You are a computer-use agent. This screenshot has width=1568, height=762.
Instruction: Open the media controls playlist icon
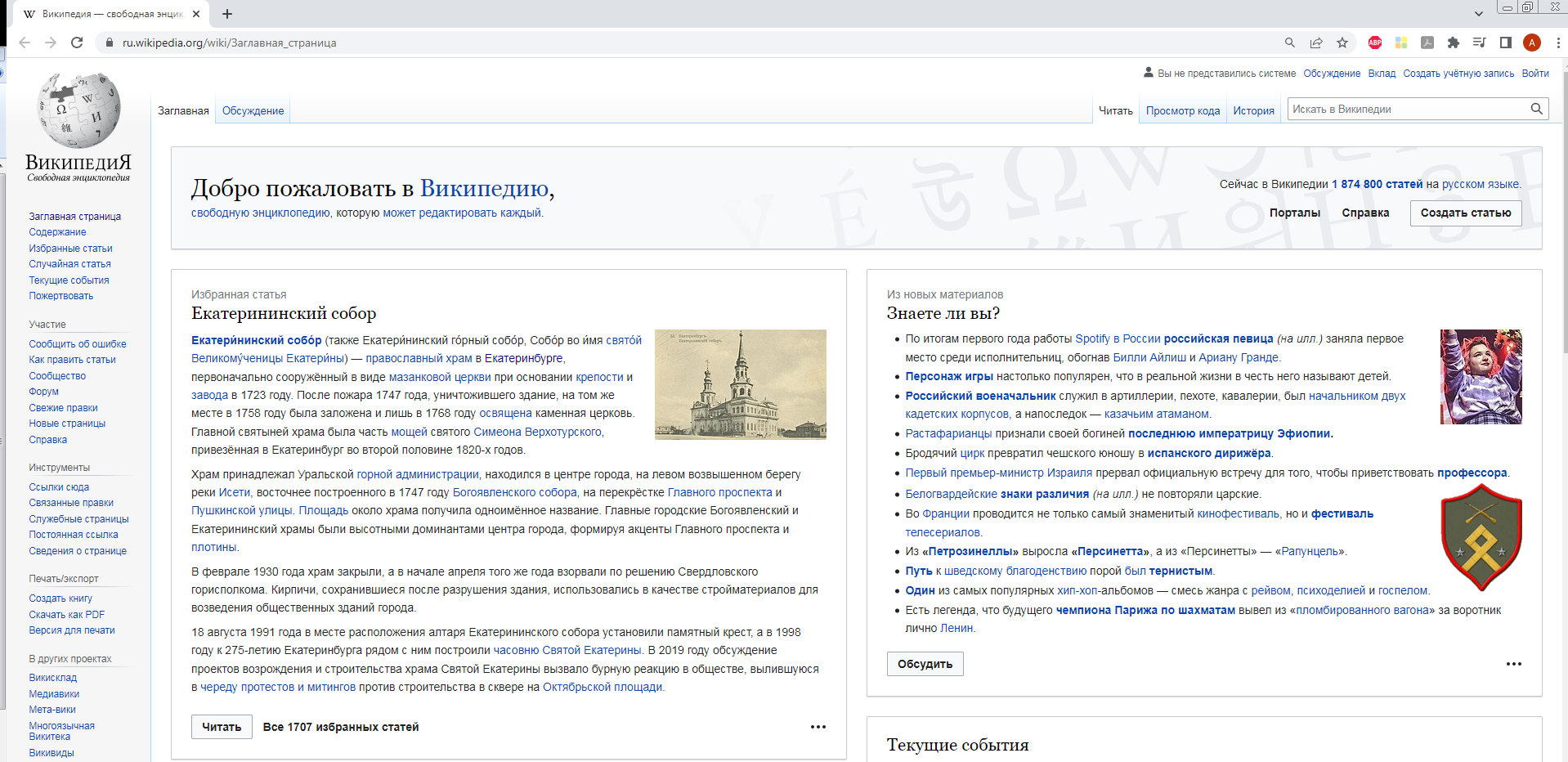pos(1479,43)
